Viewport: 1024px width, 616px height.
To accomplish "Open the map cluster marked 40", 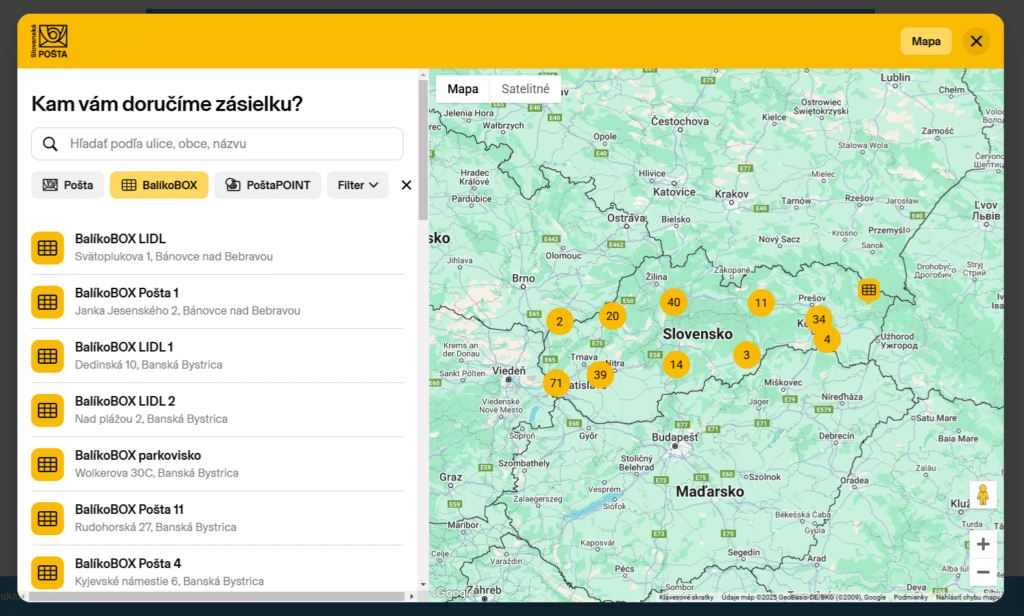I will pos(674,302).
